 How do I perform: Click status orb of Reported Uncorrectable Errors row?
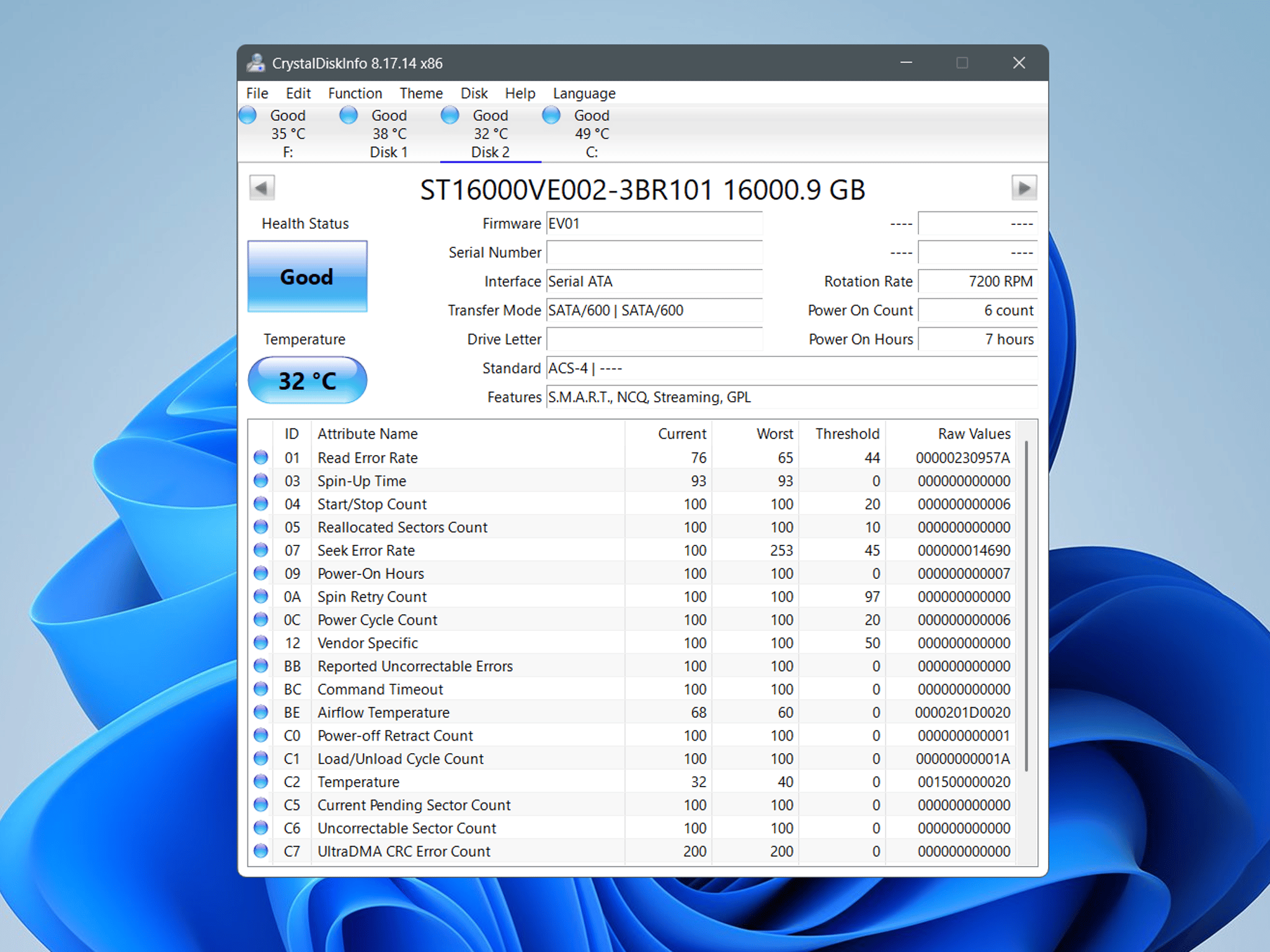261,666
